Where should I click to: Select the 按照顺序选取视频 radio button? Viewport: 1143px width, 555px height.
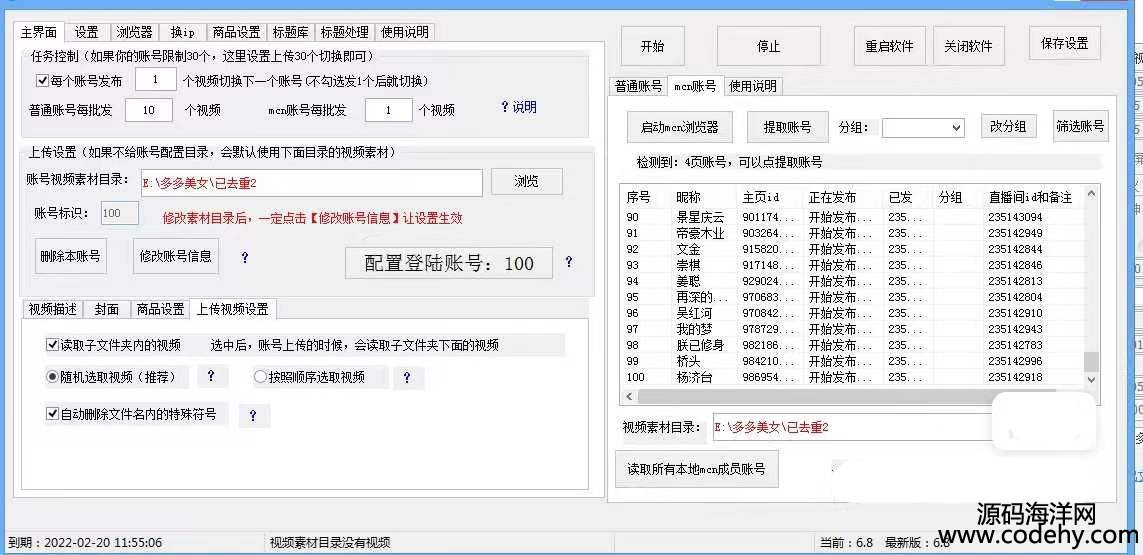click(x=260, y=377)
